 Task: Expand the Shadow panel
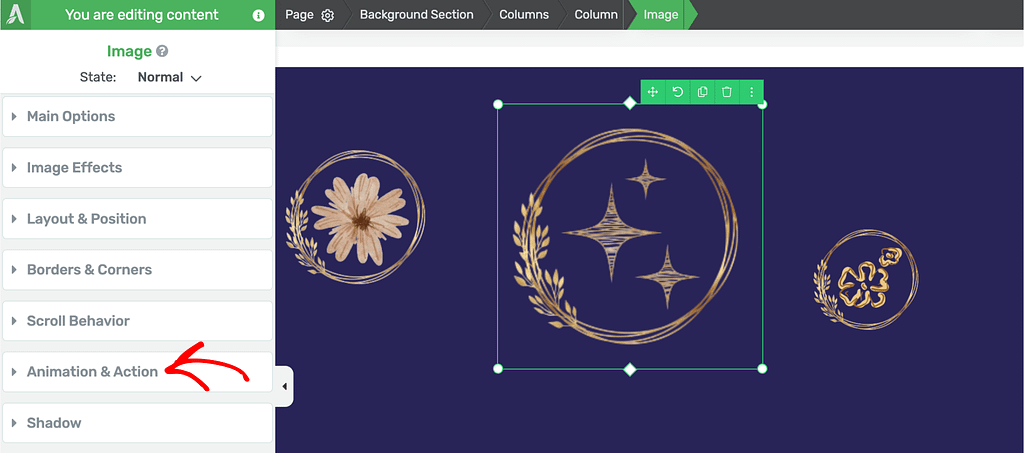click(137, 423)
